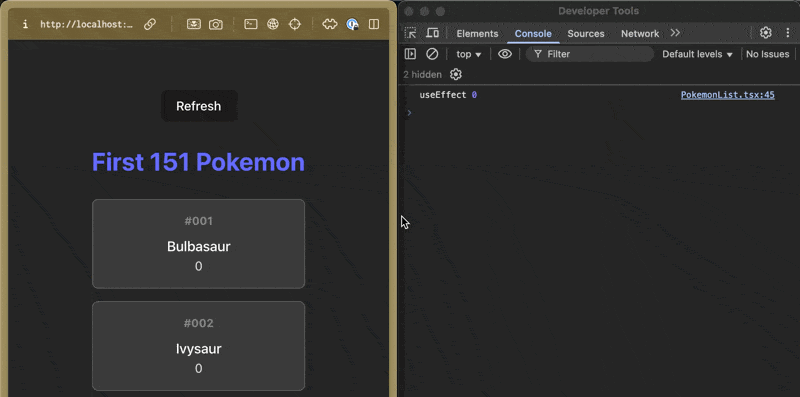
Task: Switch to the Sources tab
Action: [586, 34]
